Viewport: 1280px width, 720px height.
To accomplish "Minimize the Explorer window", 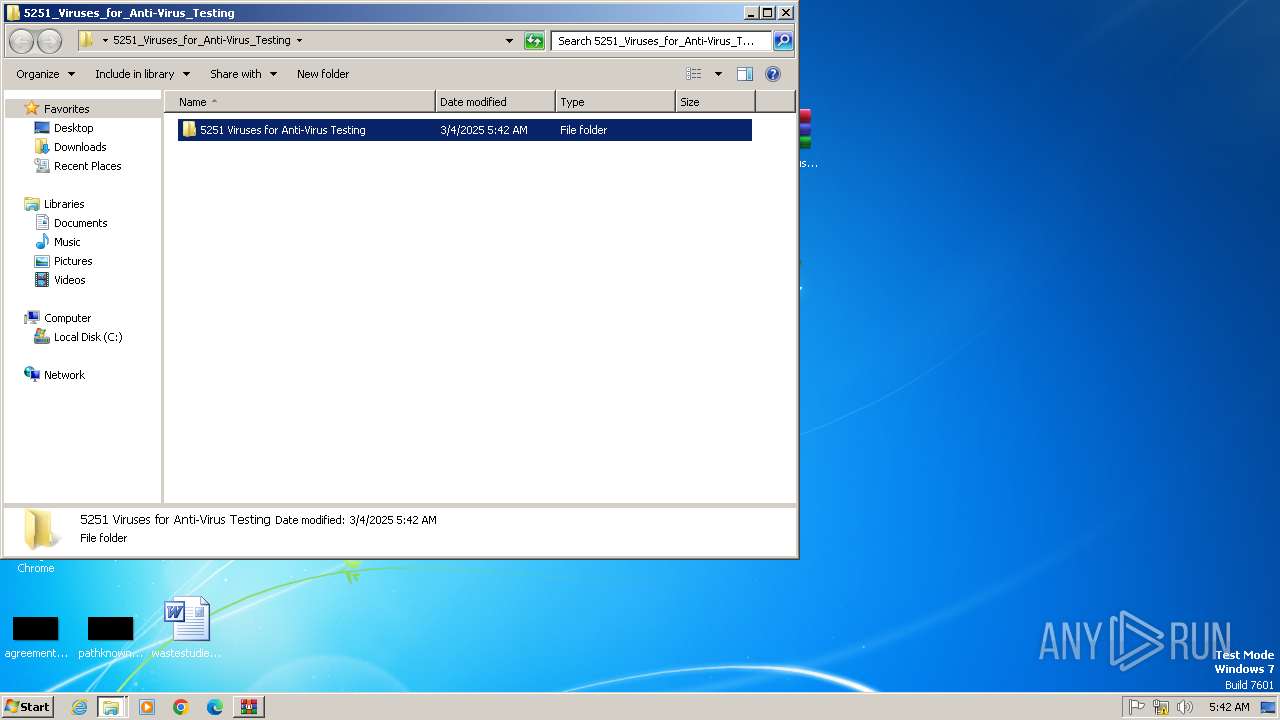I will 752,13.
